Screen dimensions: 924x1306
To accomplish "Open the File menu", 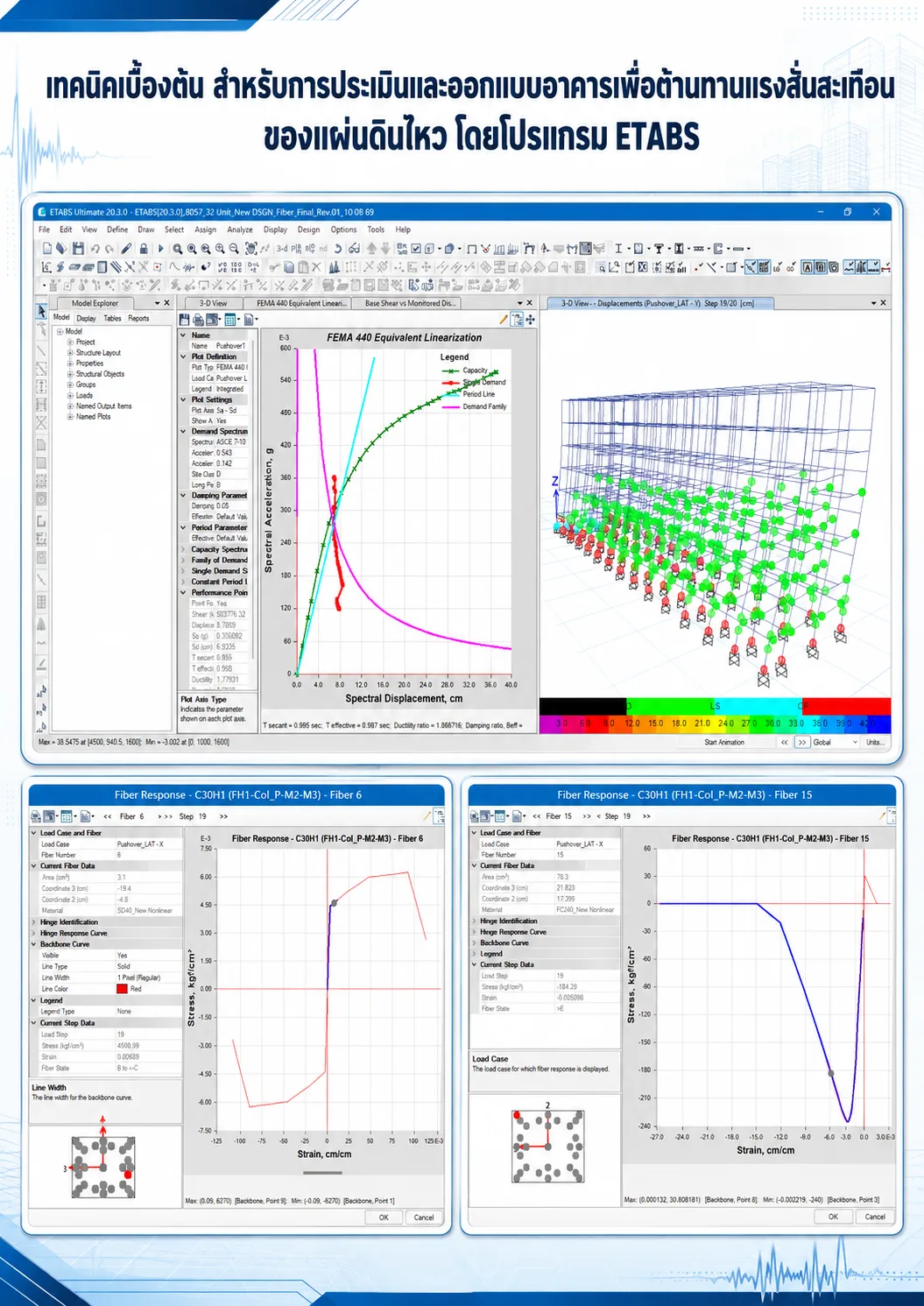I will pyautogui.click(x=44, y=229).
